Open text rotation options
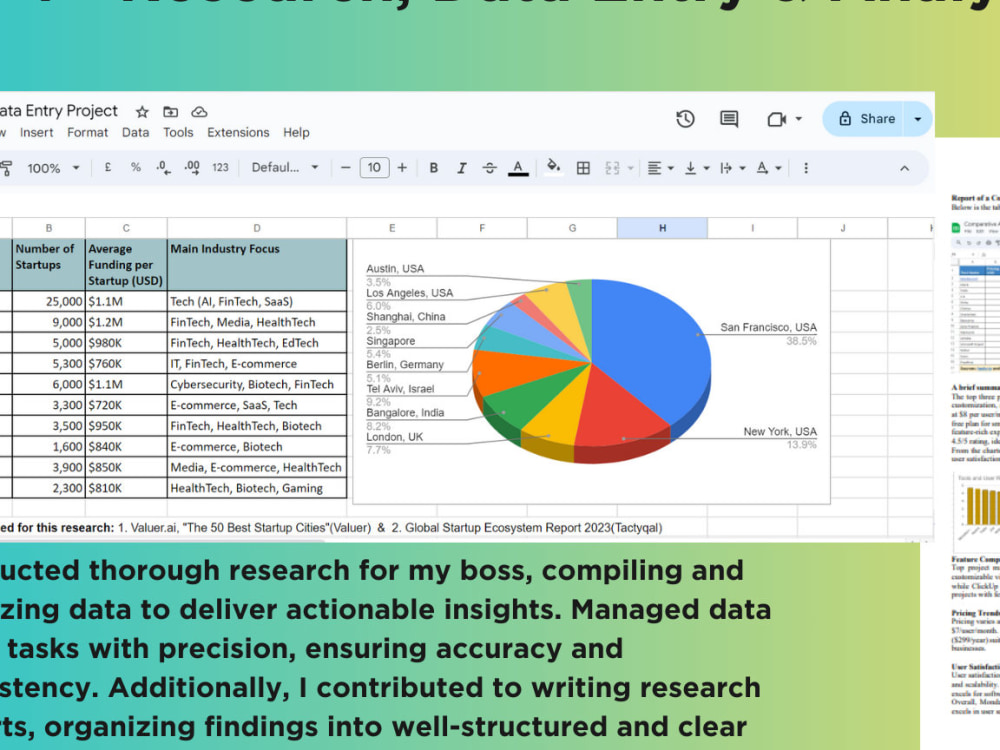1000x750 pixels. point(768,168)
